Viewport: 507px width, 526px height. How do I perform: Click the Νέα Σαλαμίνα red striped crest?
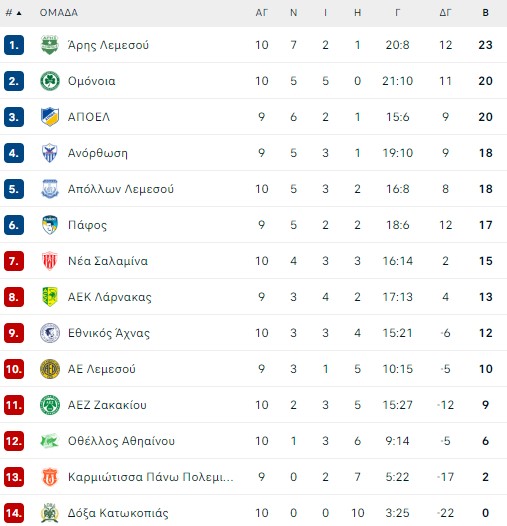coord(50,261)
